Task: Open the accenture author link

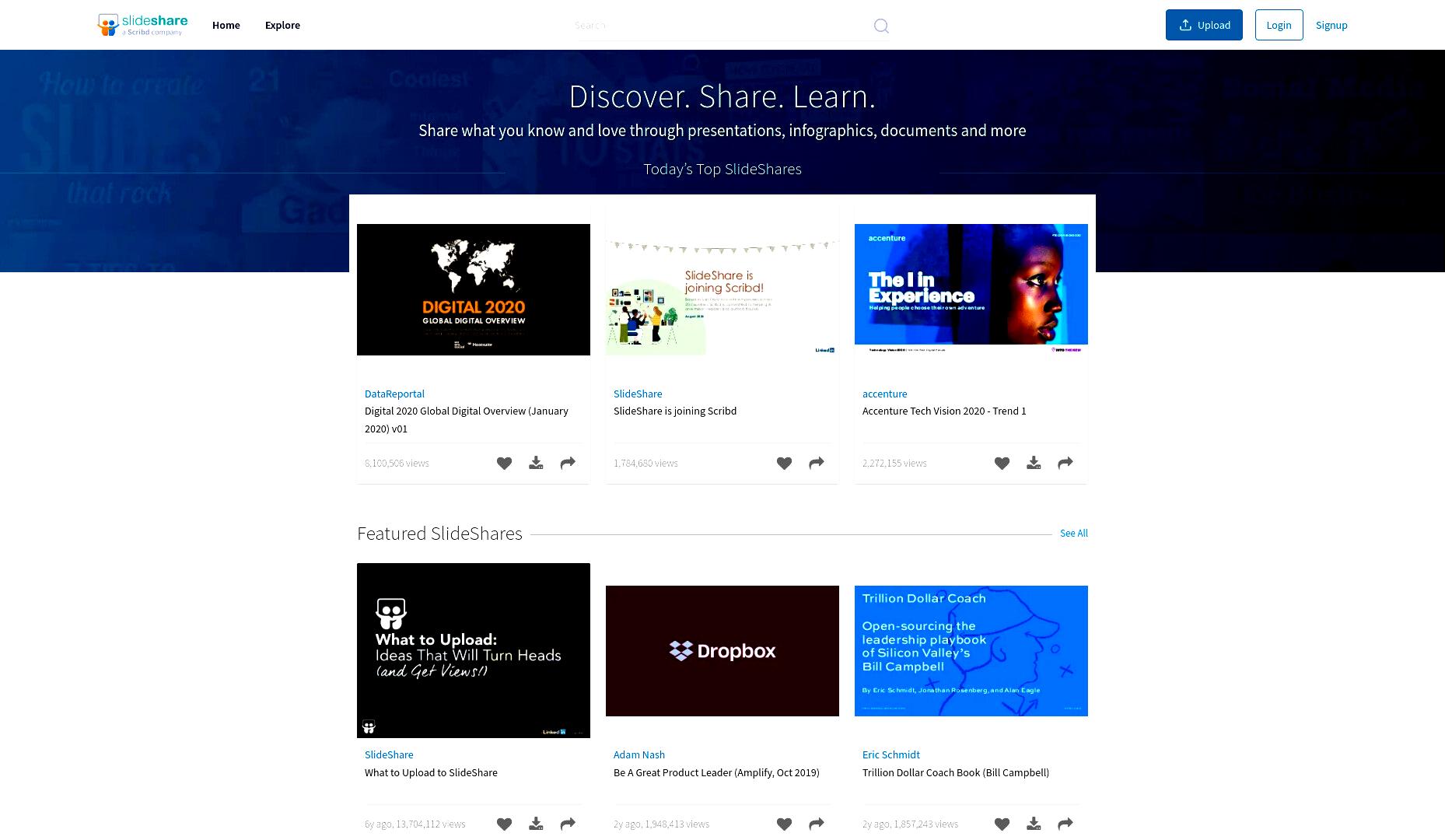Action: pos(884,394)
